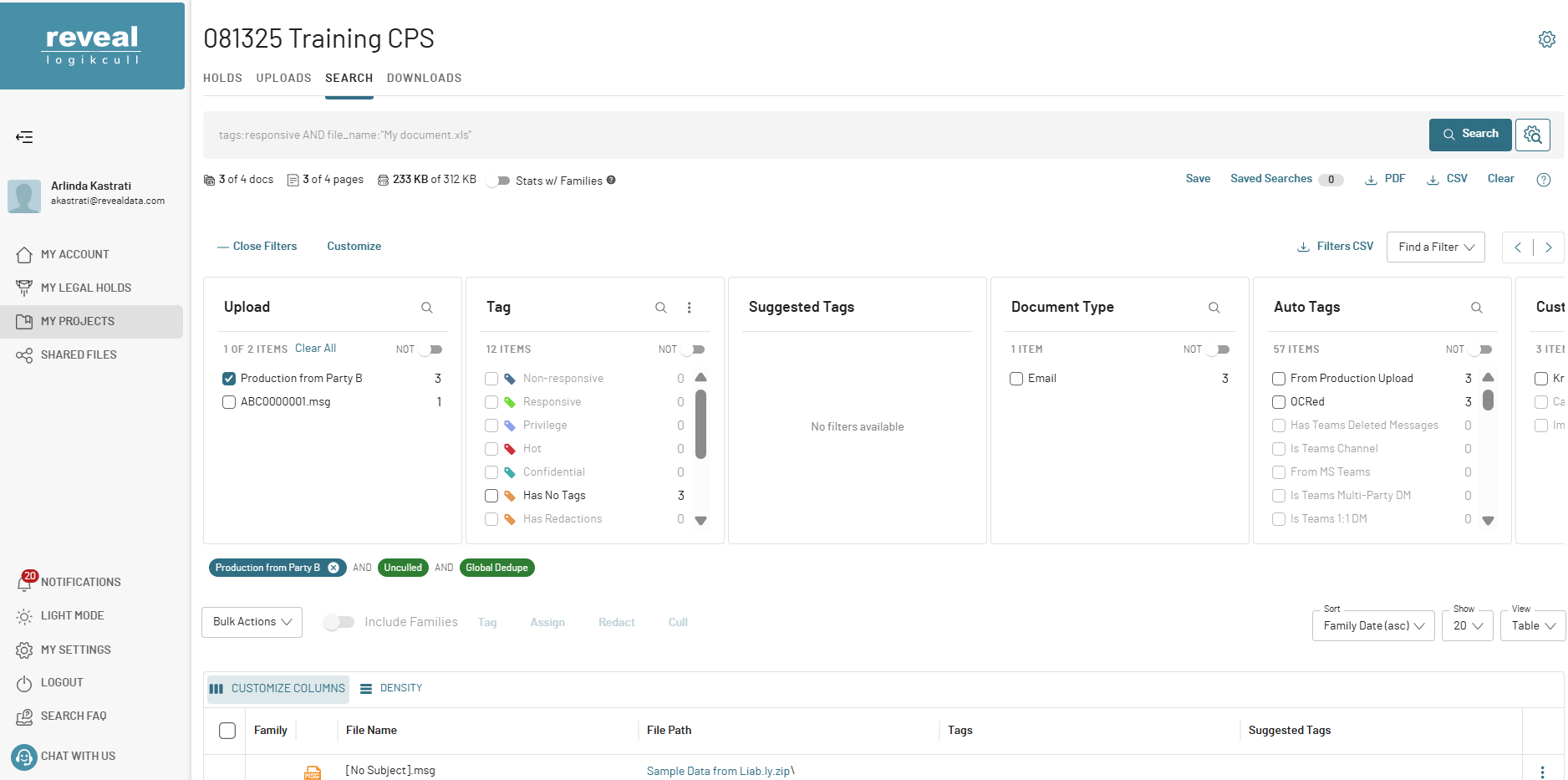Download results as PDF
The height and width of the screenshot is (780, 1568).
pyautogui.click(x=1385, y=179)
